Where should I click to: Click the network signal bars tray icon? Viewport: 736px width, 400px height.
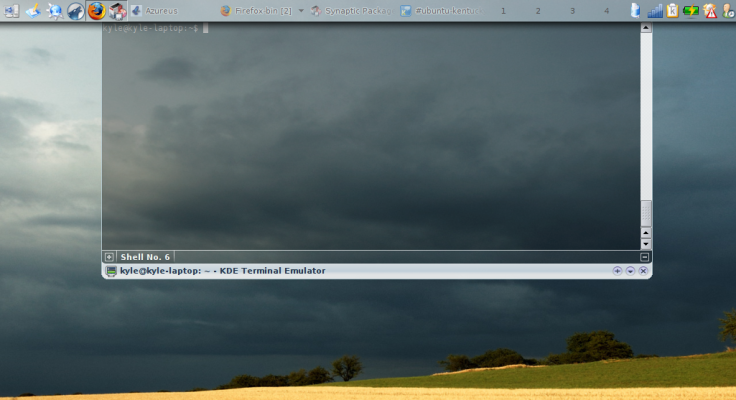tap(655, 11)
